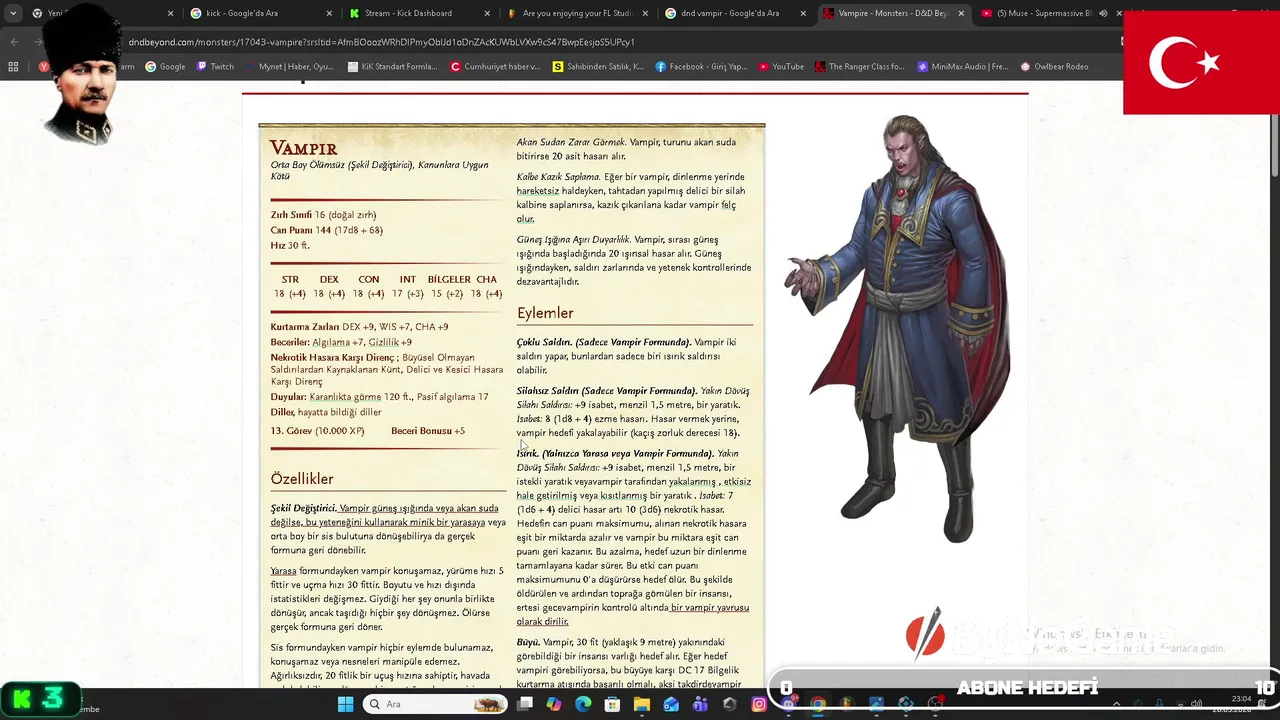Open the Twitch bookmark

coord(215,67)
